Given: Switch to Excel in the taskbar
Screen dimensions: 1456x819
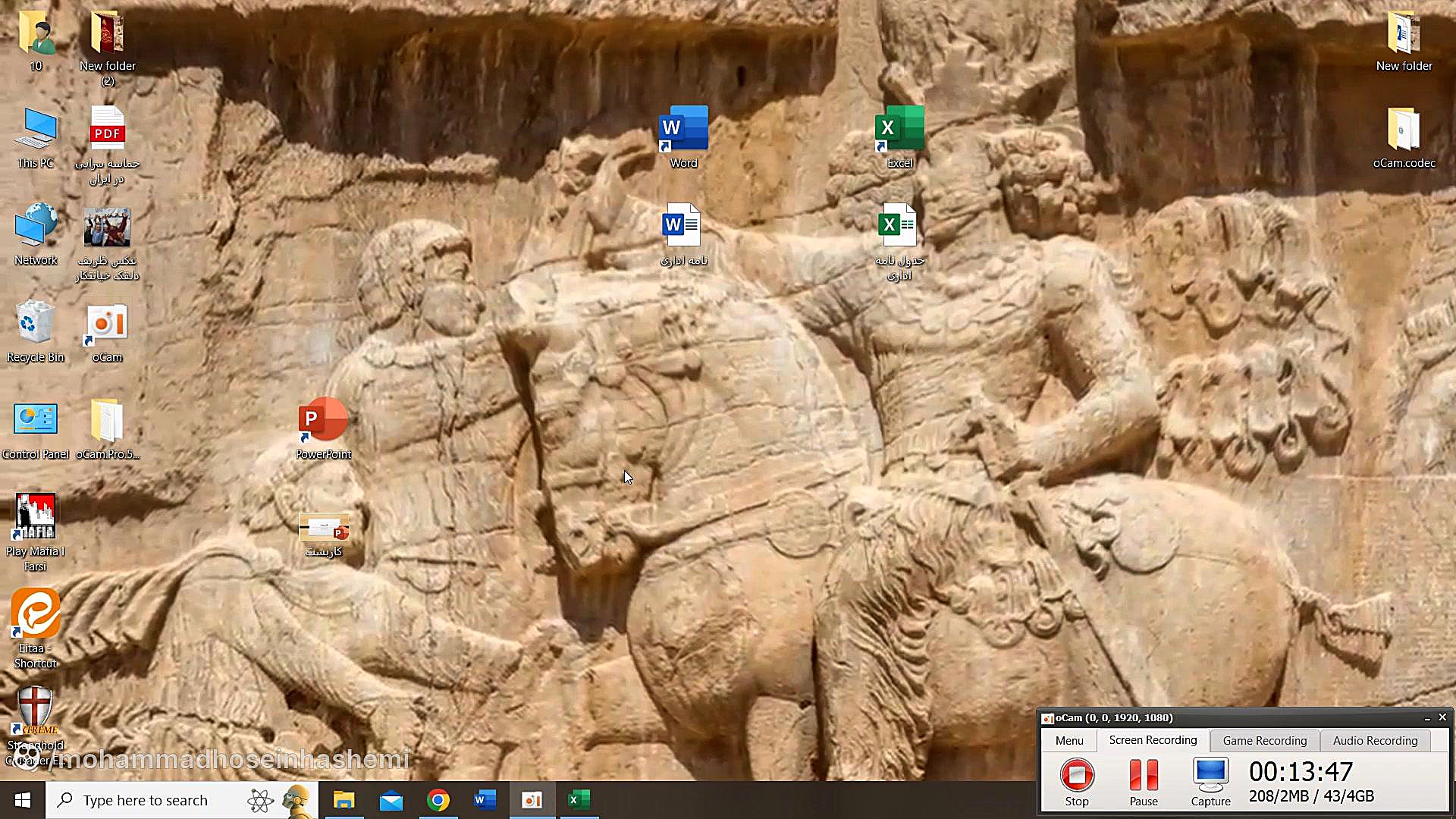Looking at the screenshot, I should (x=579, y=800).
